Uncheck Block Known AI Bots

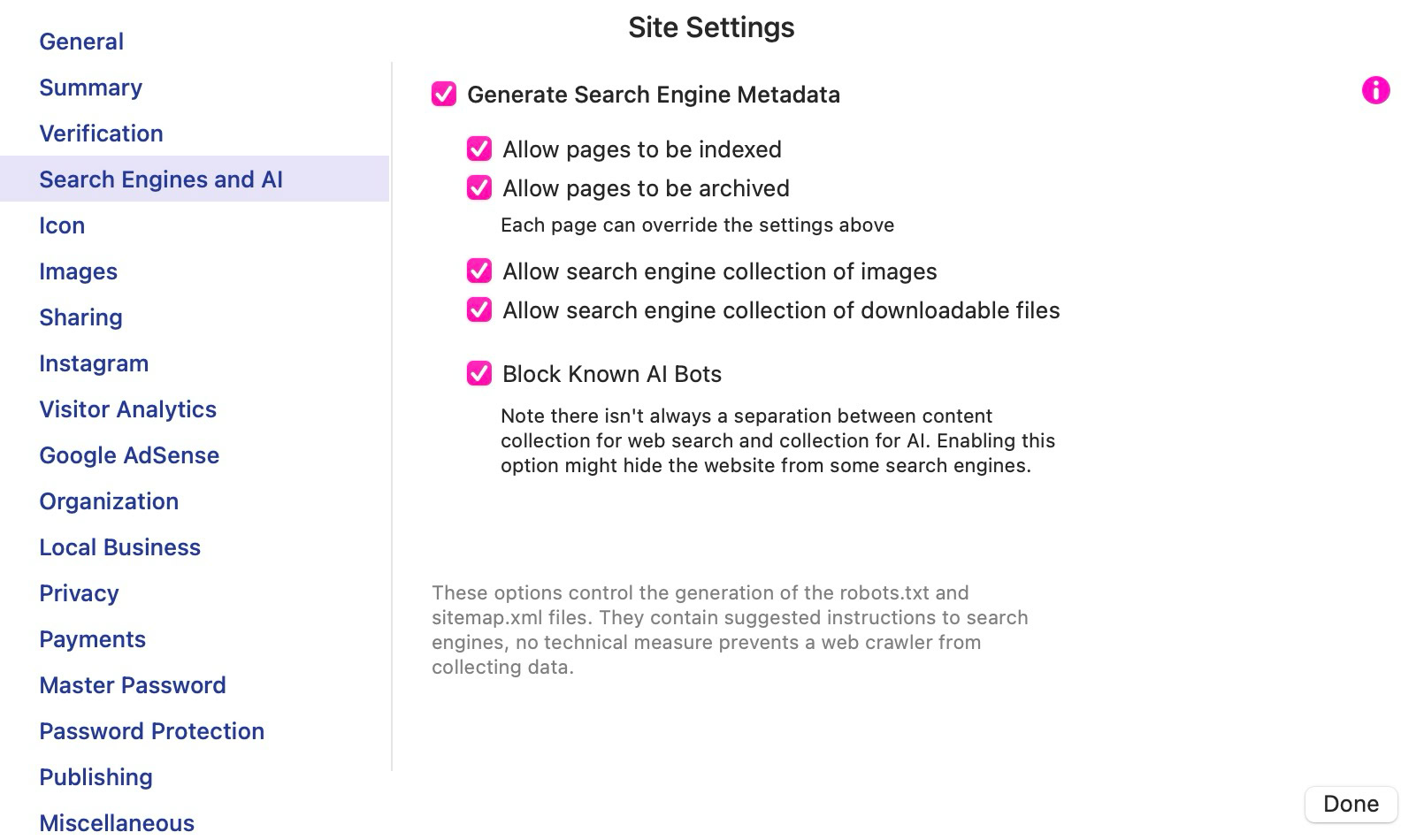479,373
